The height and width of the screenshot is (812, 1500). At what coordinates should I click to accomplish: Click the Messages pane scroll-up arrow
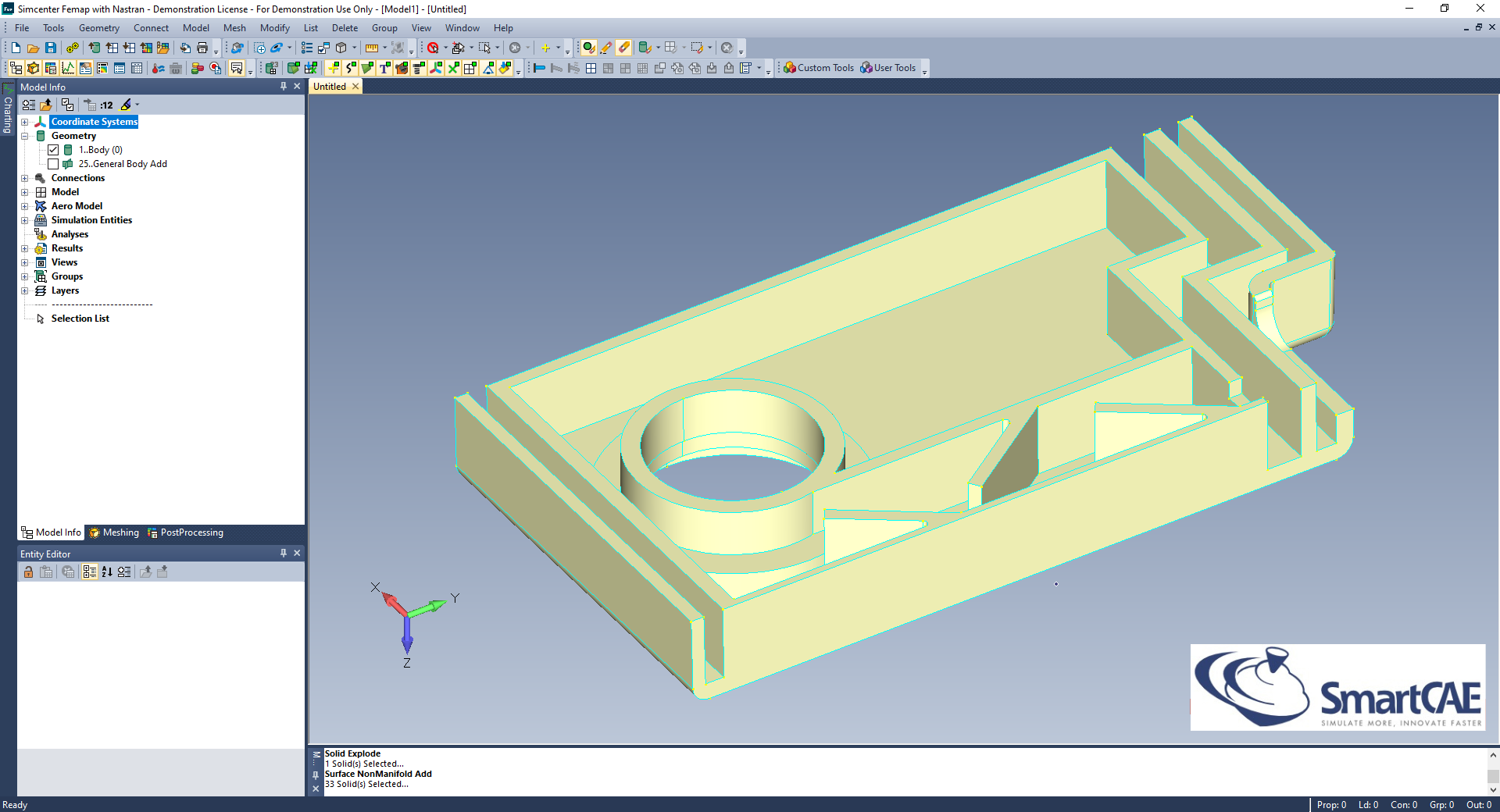tap(1493, 755)
